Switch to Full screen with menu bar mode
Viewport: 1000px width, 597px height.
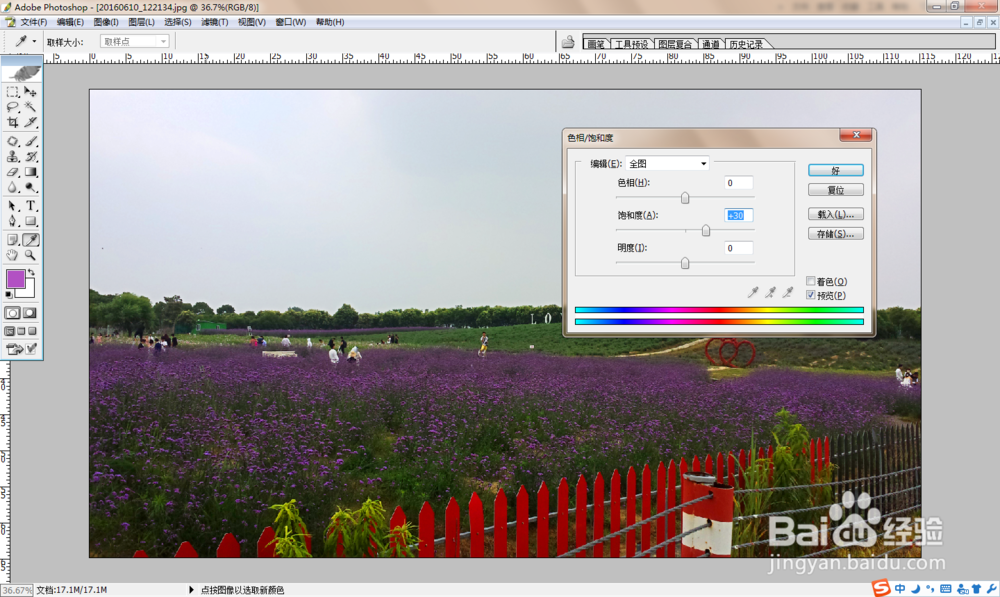click(x=21, y=332)
